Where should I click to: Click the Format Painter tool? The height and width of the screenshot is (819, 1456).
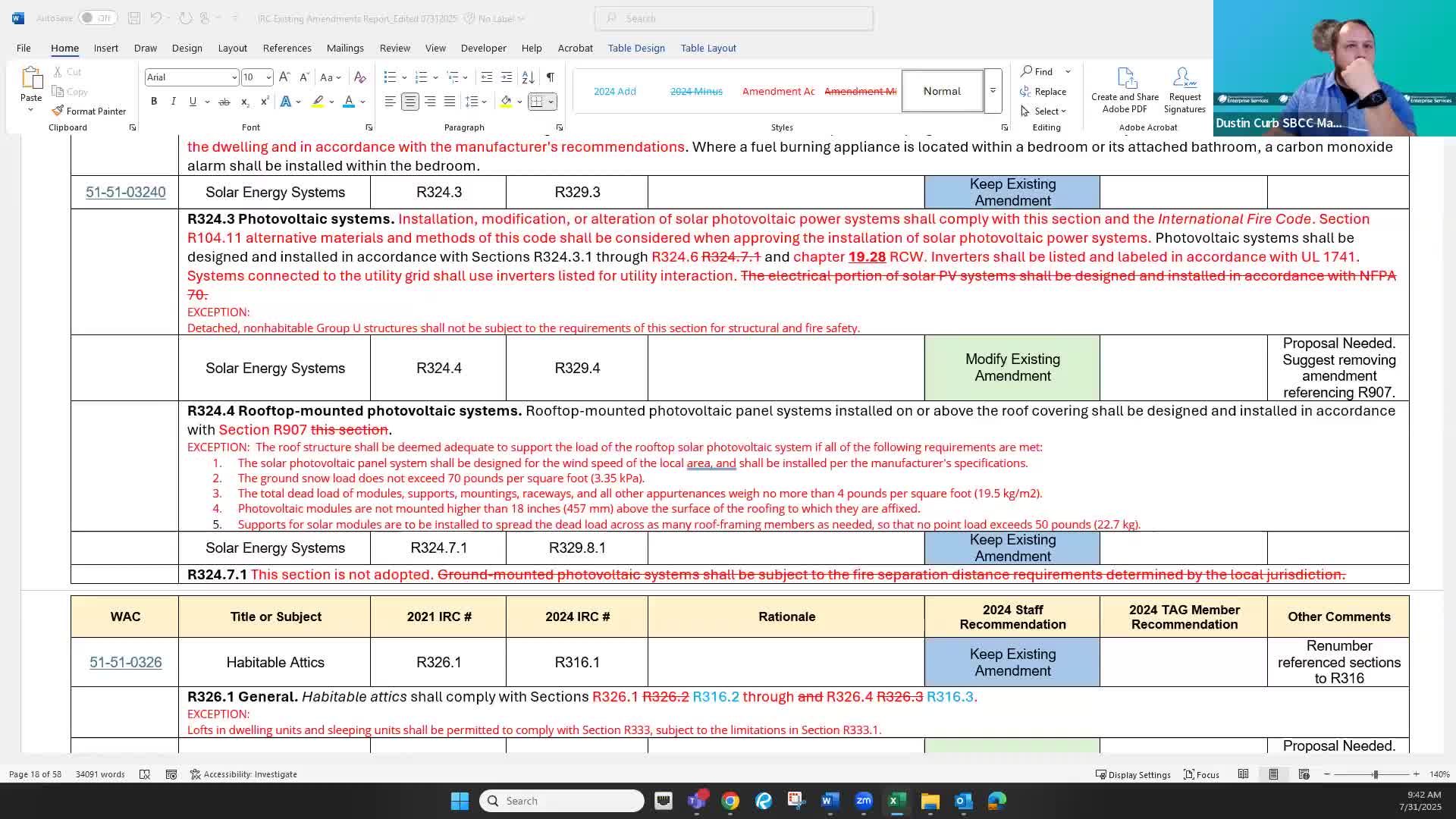[x=89, y=111]
